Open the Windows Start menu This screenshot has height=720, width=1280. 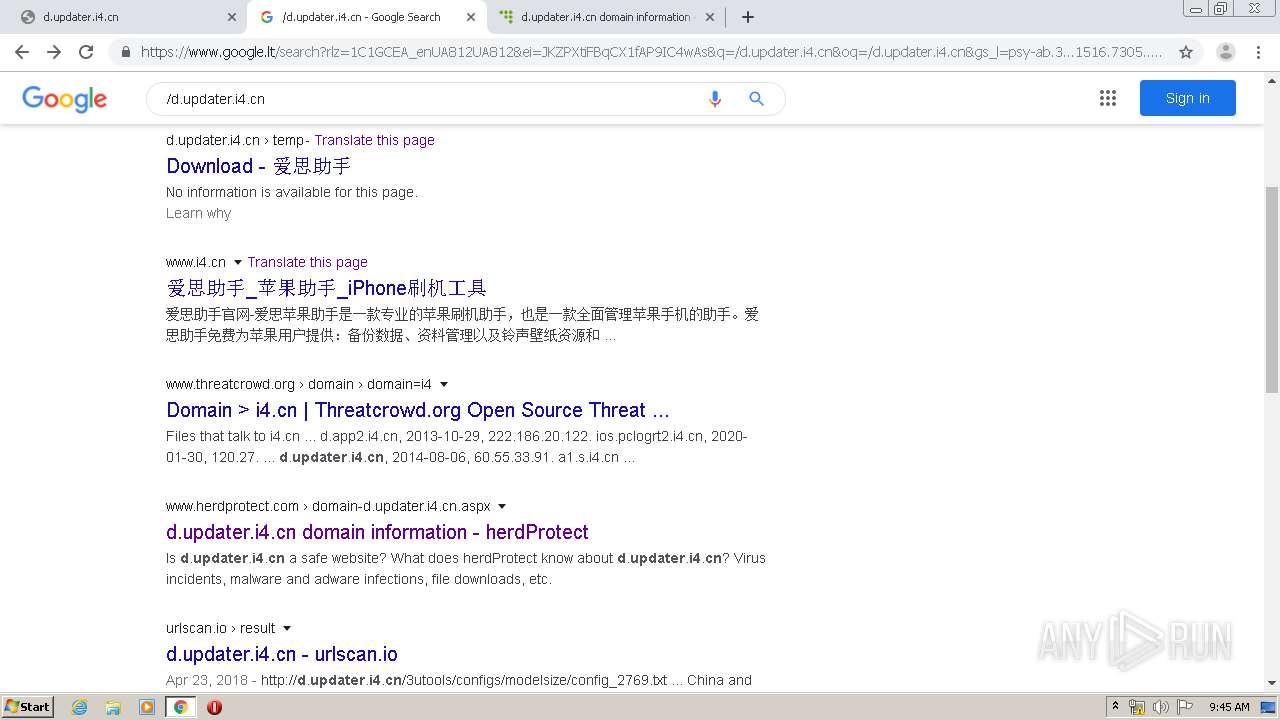pyautogui.click(x=27, y=706)
